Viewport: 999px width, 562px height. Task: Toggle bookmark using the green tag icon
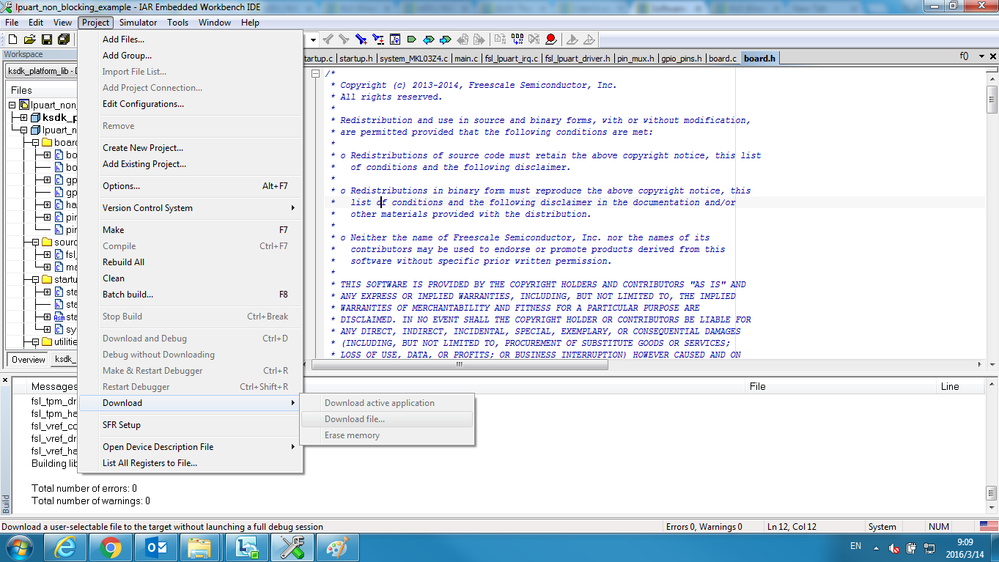click(412, 40)
